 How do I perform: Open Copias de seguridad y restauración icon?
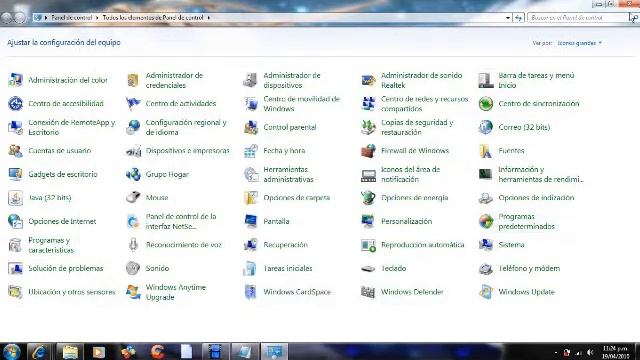coord(368,127)
